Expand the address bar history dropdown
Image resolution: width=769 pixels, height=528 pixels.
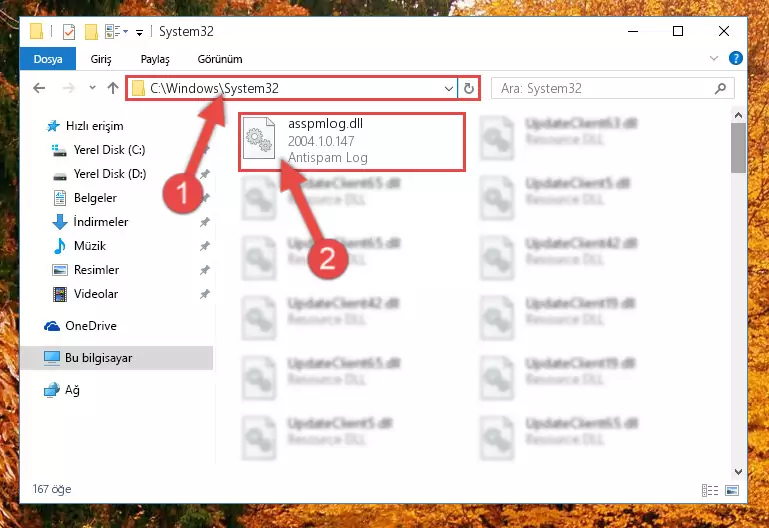coord(448,89)
